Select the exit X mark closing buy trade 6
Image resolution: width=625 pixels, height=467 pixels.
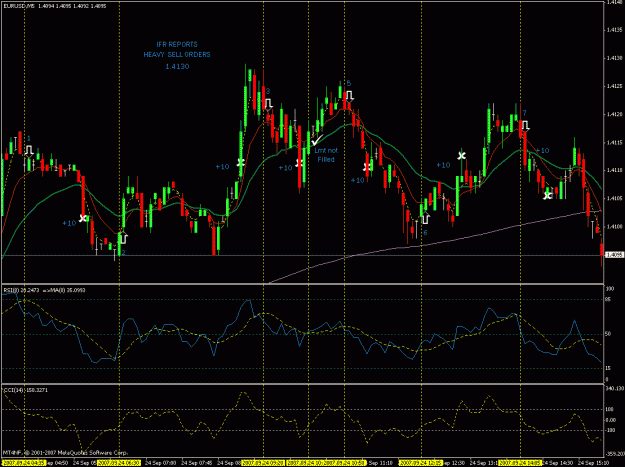point(462,155)
